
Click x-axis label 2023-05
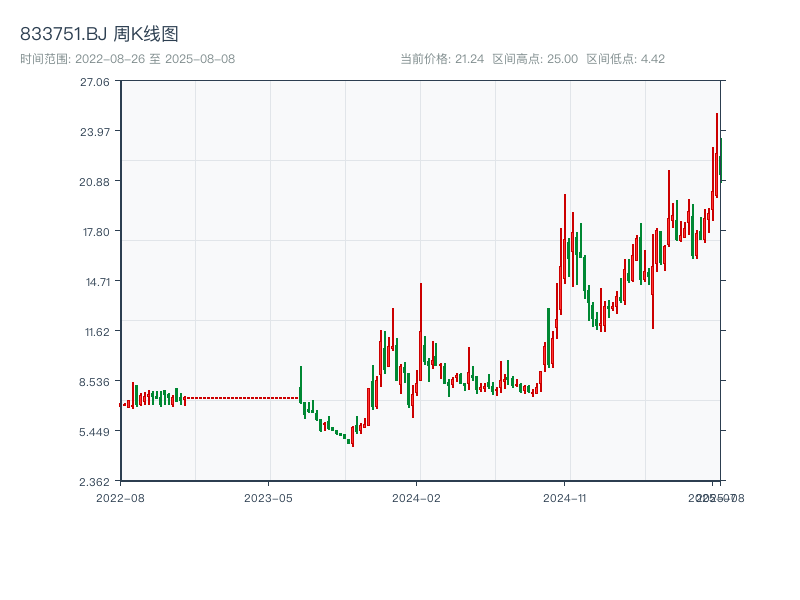pyautogui.click(x=268, y=498)
